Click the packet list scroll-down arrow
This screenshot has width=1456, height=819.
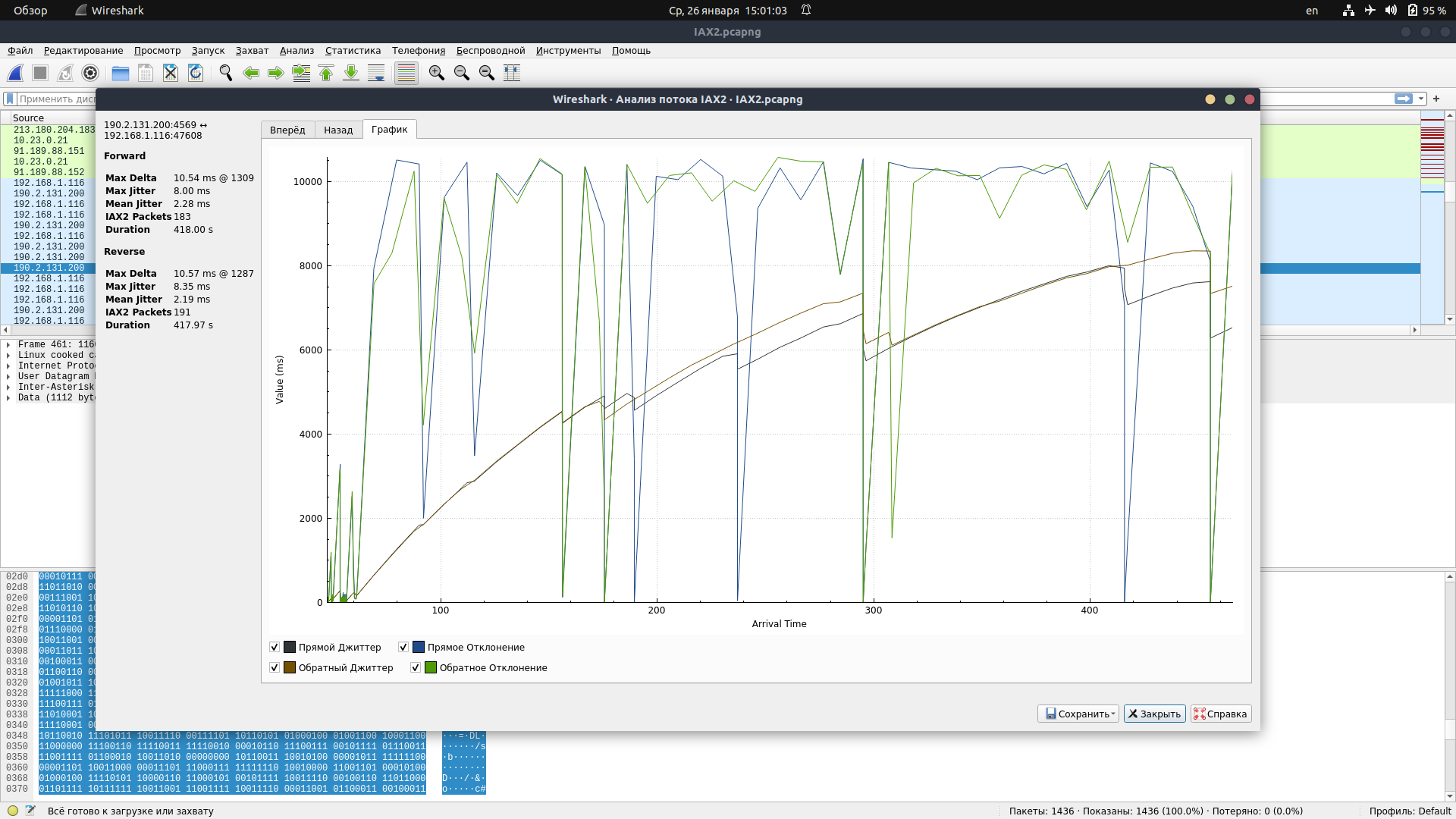[1450, 319]
